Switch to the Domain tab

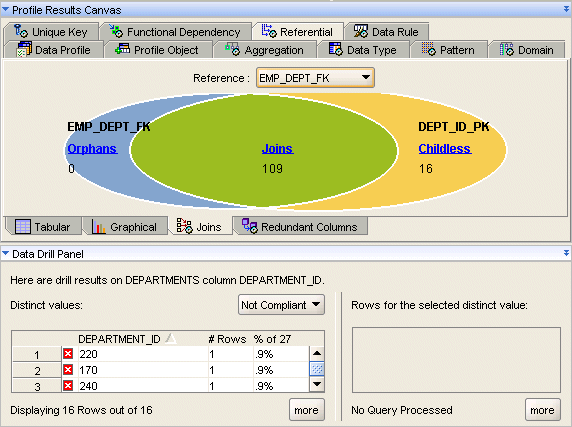(x=526, y=50)
